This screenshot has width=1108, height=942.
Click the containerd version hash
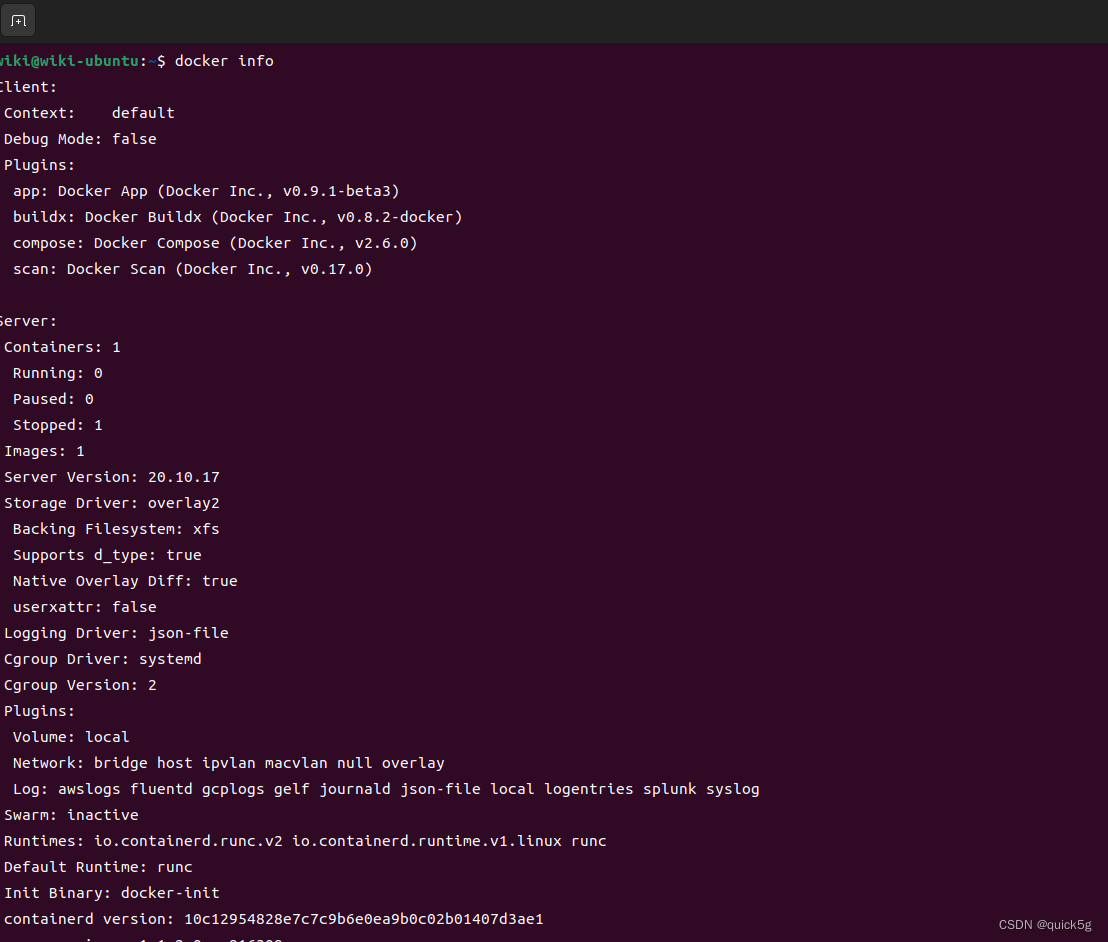point(363,919)
